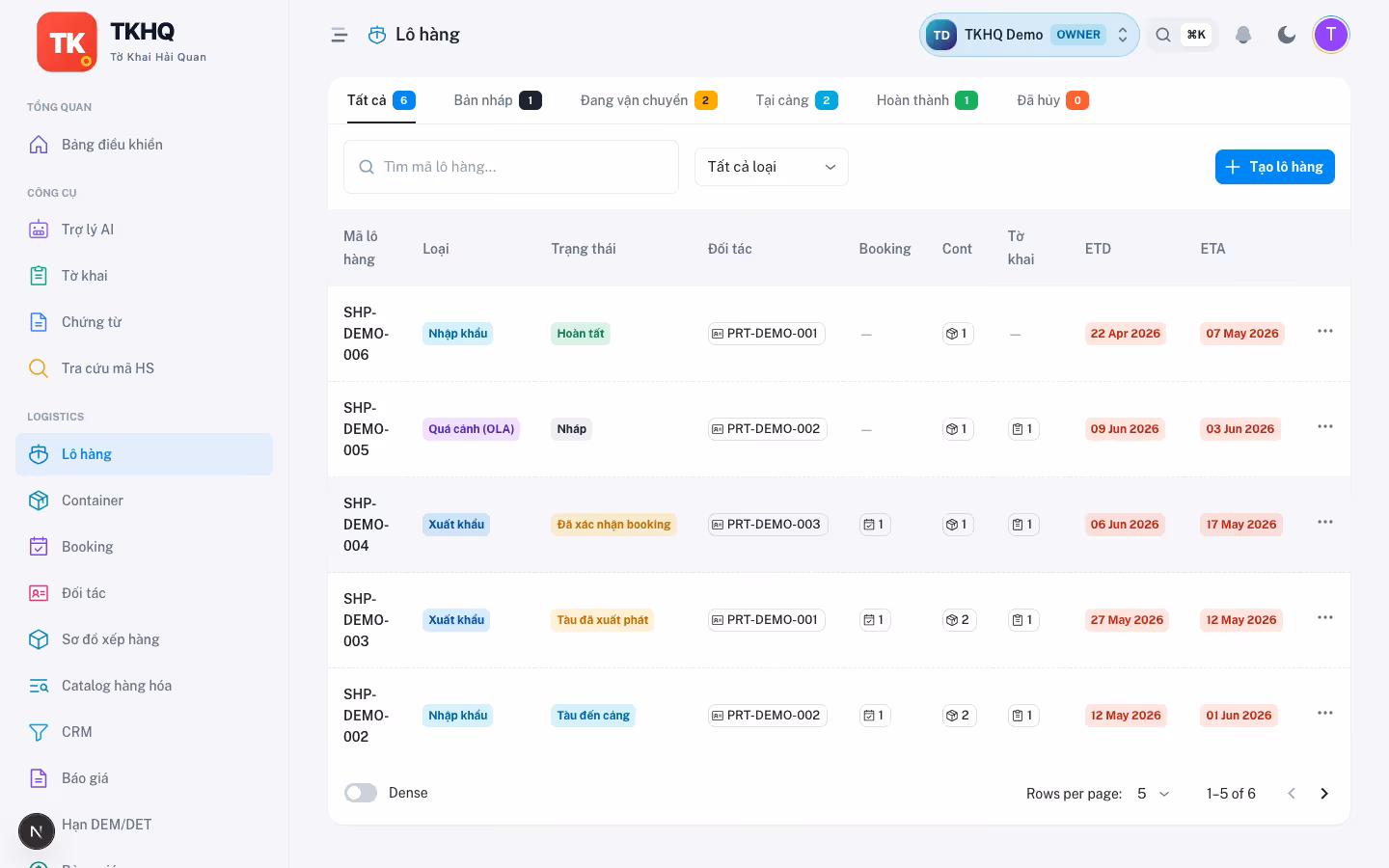Switch to the Đang vận chuyển tab
The height and width of the screenshot is (868, 1389).
coord(649,100)
